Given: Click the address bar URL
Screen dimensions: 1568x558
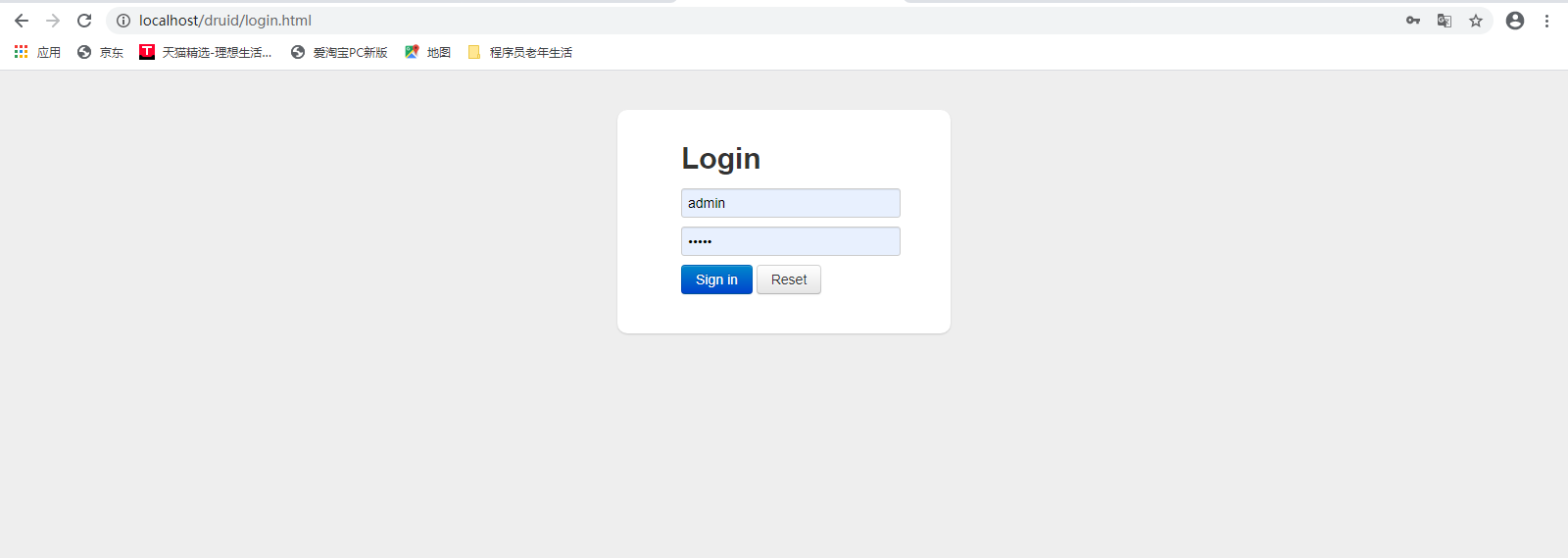Looking at the screenshot, I should pos(225,21).
